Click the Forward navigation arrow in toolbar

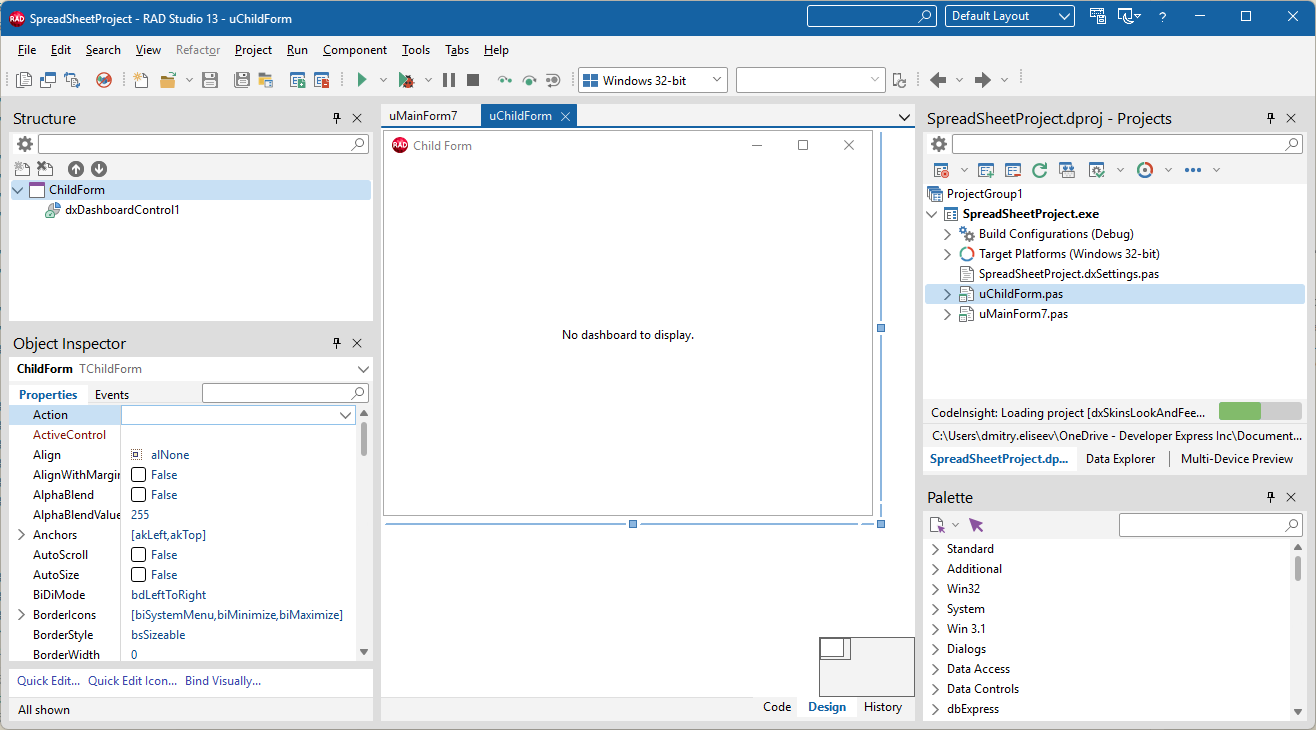983,80
